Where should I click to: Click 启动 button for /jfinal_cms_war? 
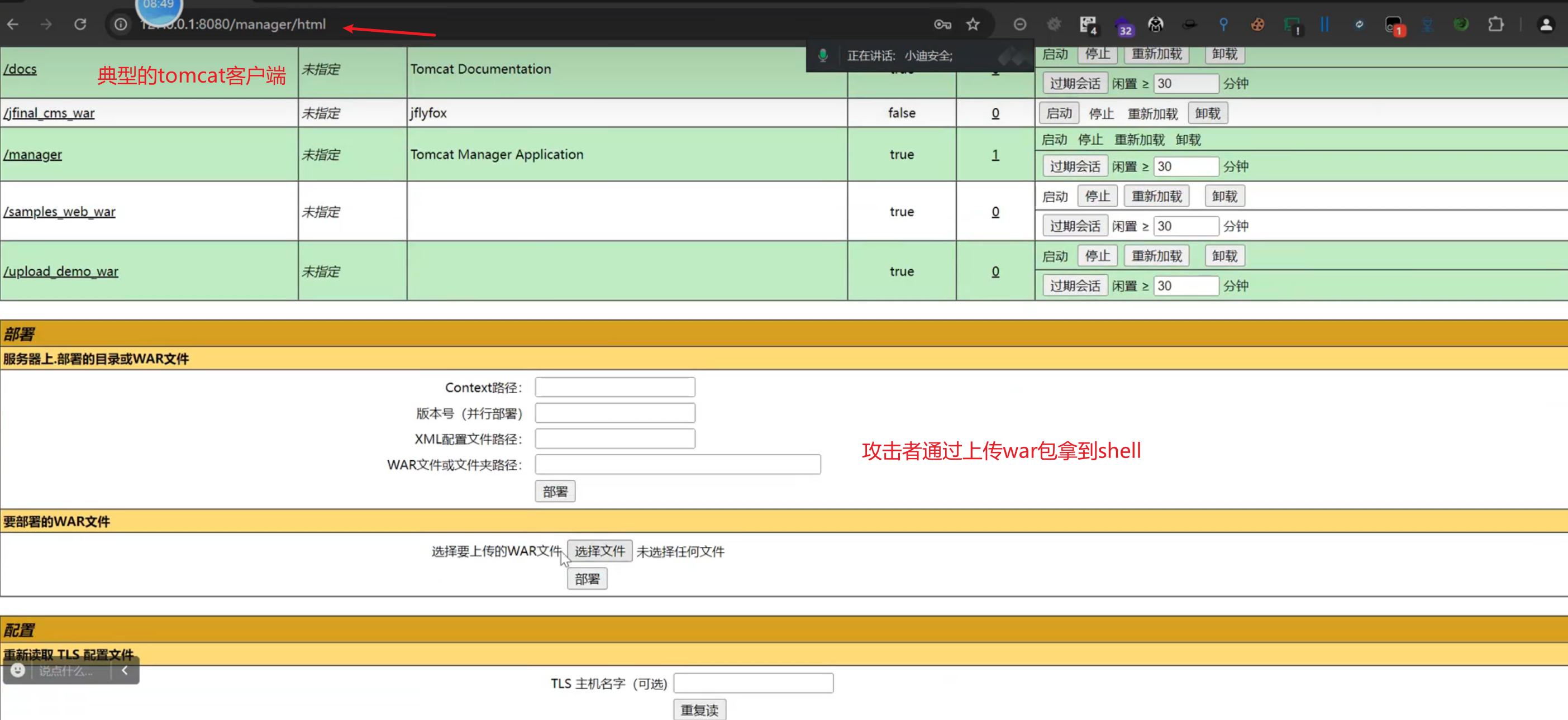[1059, 113]
